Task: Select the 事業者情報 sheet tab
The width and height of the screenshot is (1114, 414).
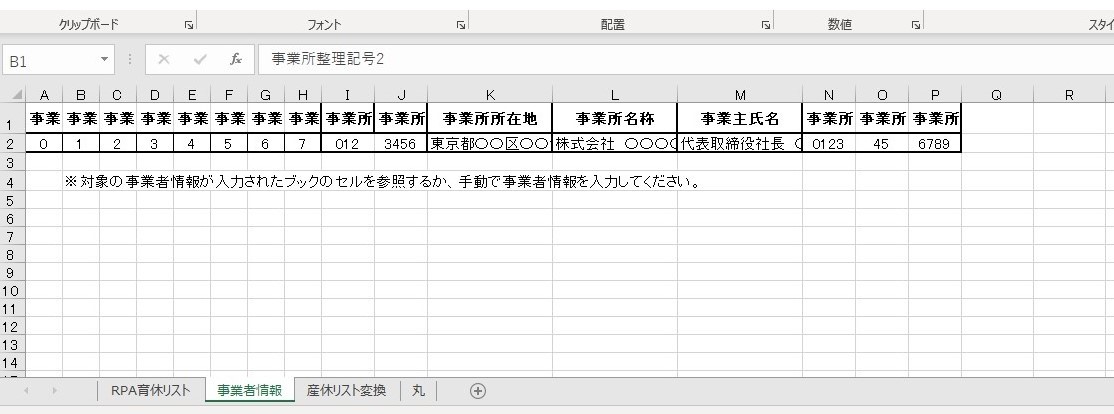Action: tap(249, 390)
